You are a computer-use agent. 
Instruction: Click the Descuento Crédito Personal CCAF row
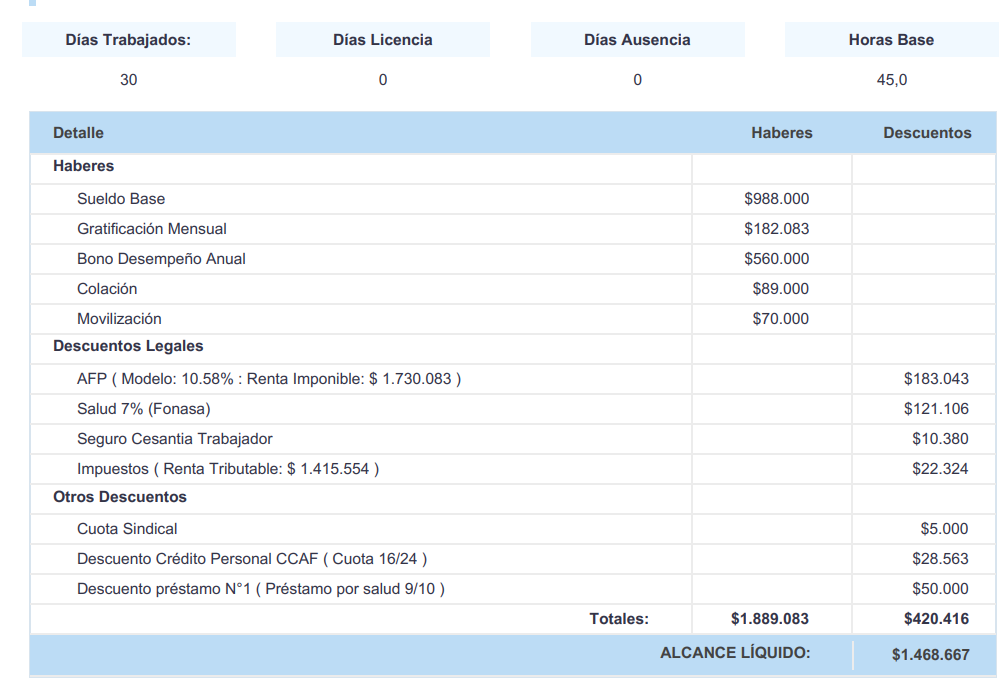258,559
